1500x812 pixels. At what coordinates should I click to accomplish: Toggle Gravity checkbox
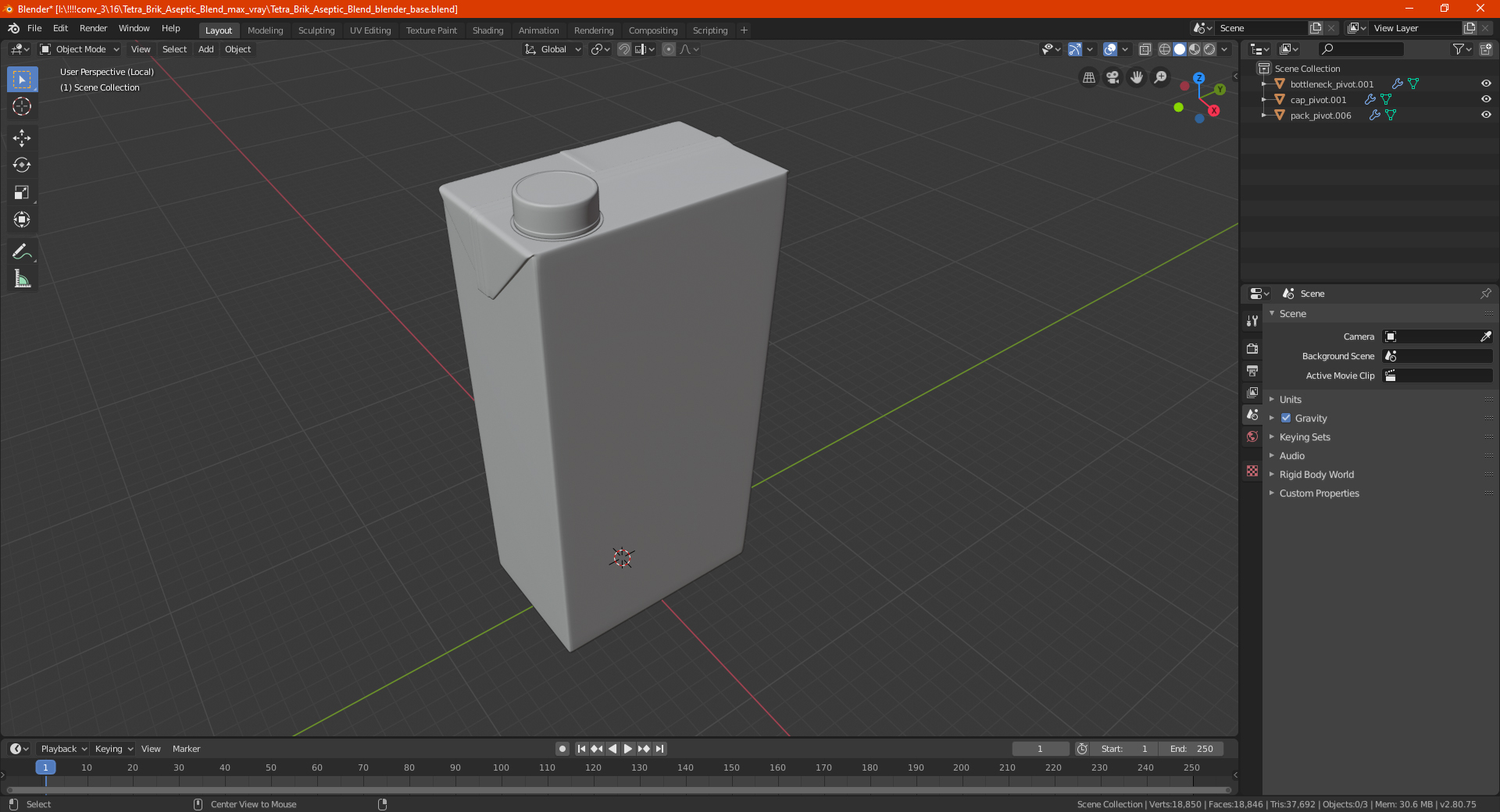click(1286, 418)
